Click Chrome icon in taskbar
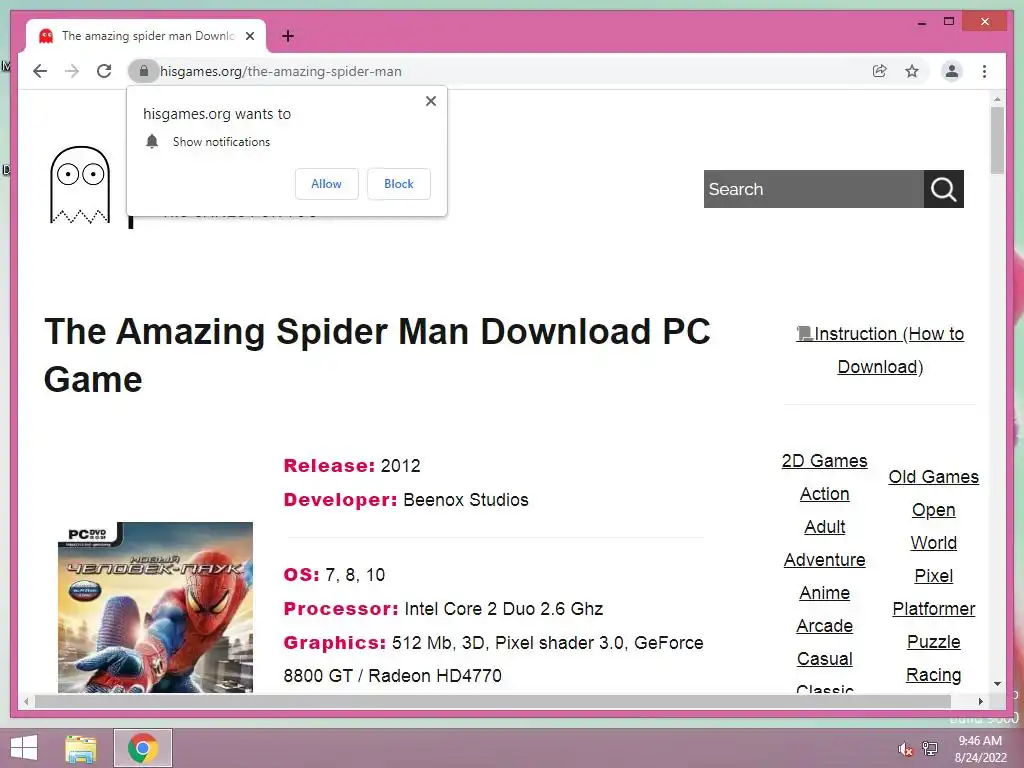 (x=142, y=748)
